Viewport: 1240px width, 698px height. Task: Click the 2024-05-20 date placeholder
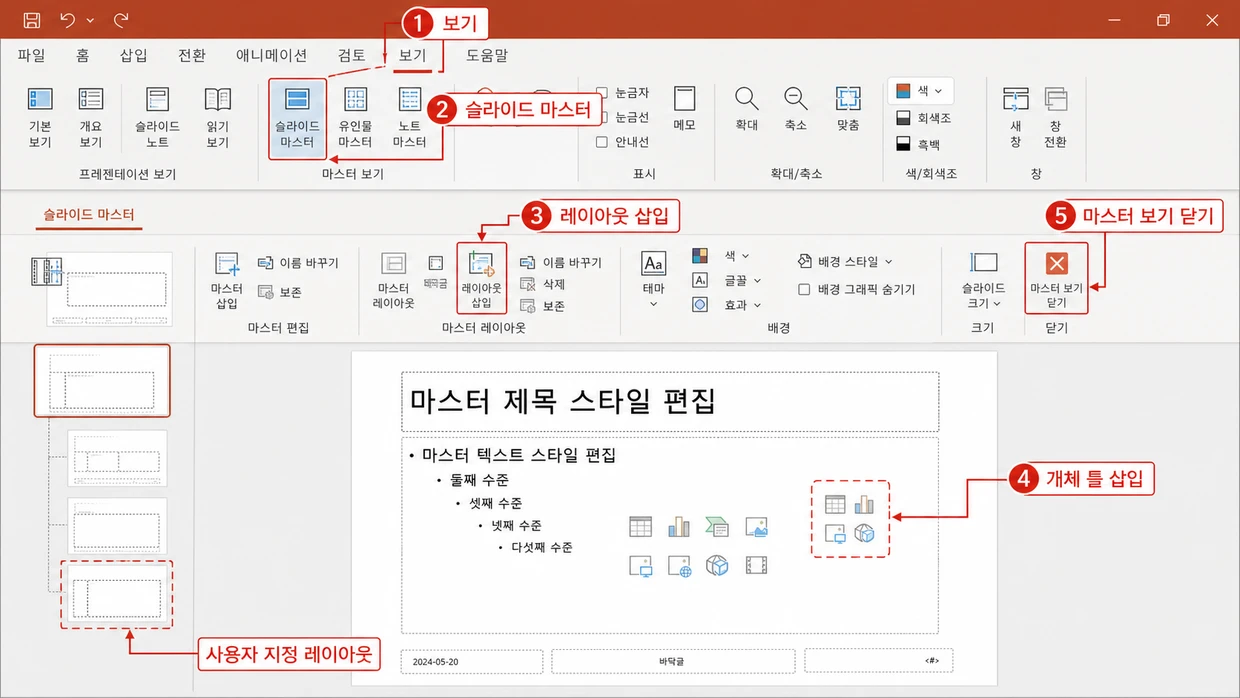[472, 661]
